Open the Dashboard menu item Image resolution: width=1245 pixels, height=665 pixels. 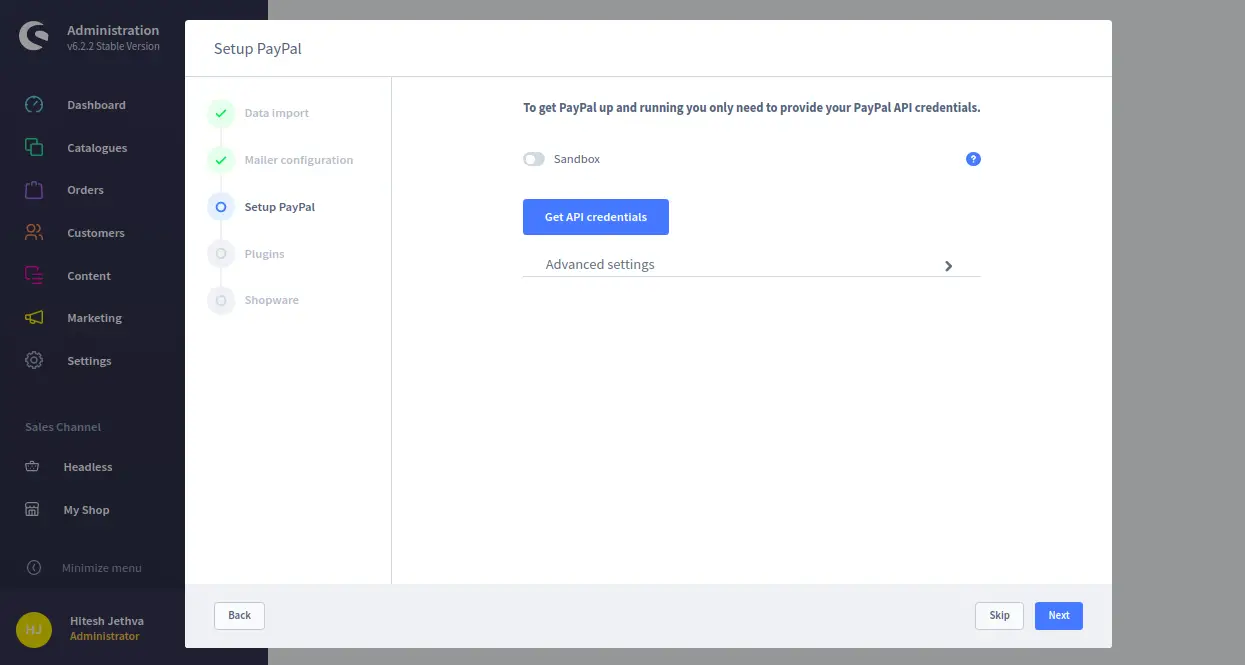[x=96, y=105]
